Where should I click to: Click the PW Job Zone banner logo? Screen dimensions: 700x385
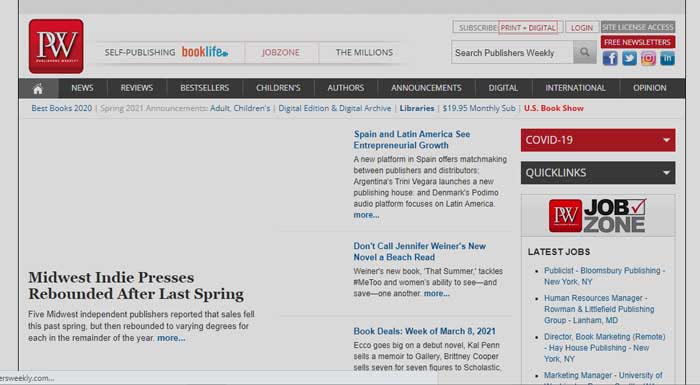598,216
